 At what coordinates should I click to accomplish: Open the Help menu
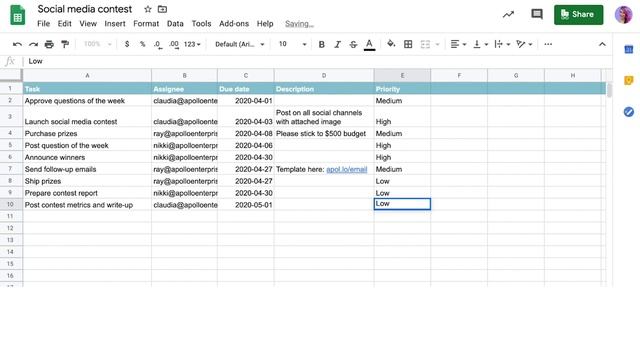[265, 24]
